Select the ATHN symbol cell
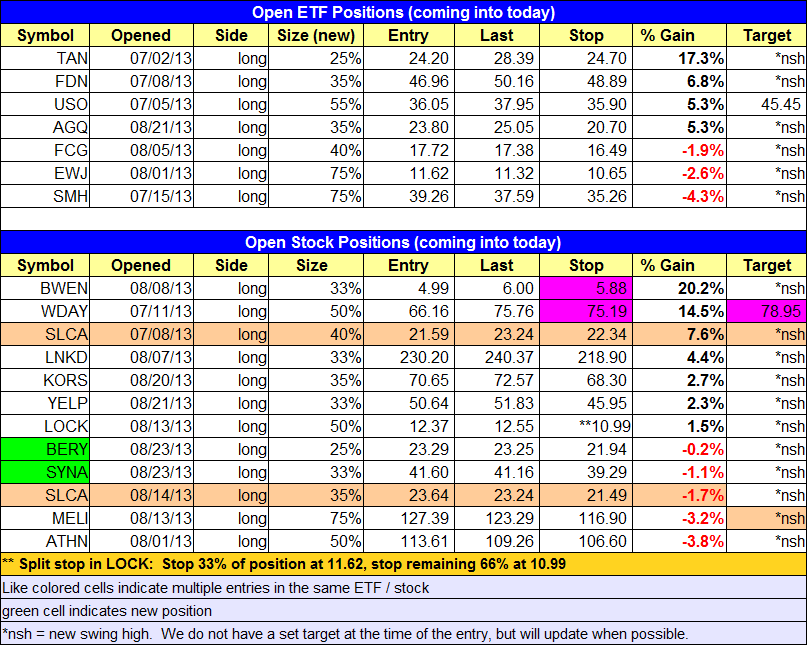Image resolution: width=812 pixels, height=670 pixels. point(45,541)
